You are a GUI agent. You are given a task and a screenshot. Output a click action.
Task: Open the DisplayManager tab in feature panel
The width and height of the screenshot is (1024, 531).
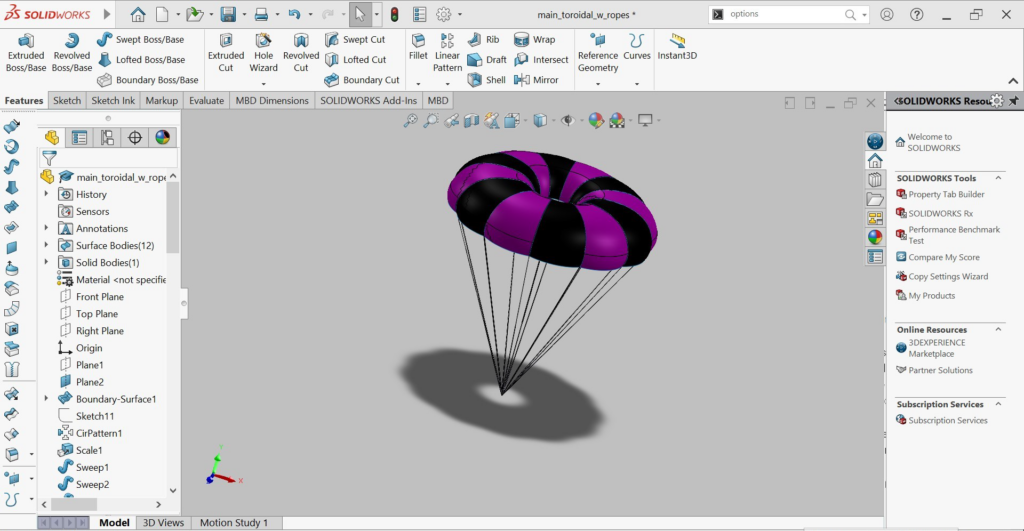point(162,138)
